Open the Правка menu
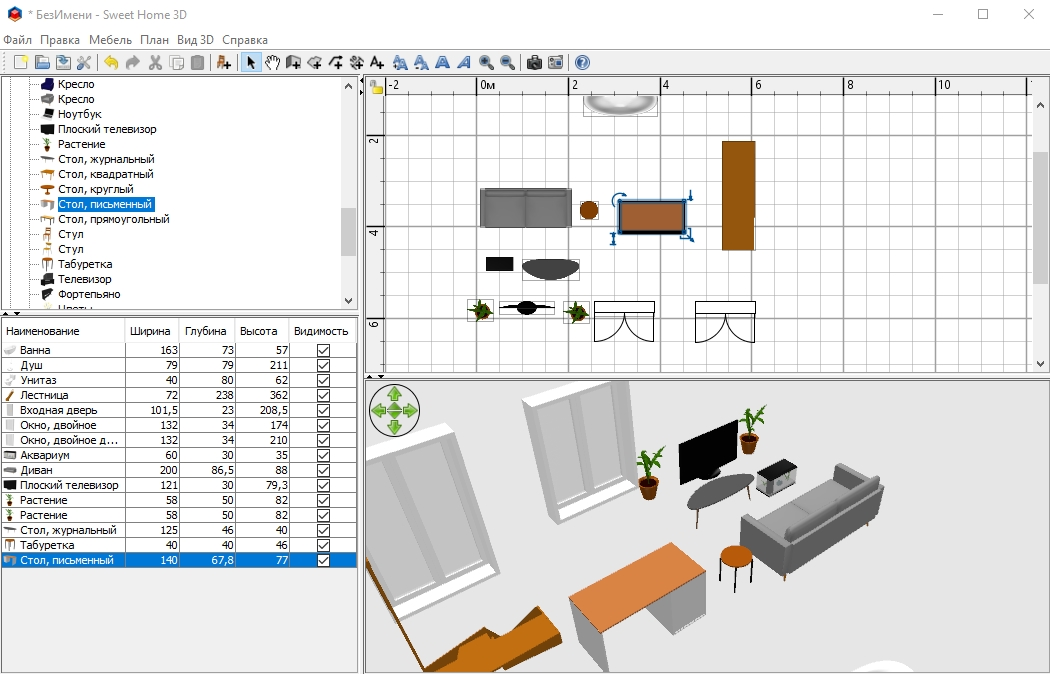This screenshot has width=1050, height=674. pos(60,40)
